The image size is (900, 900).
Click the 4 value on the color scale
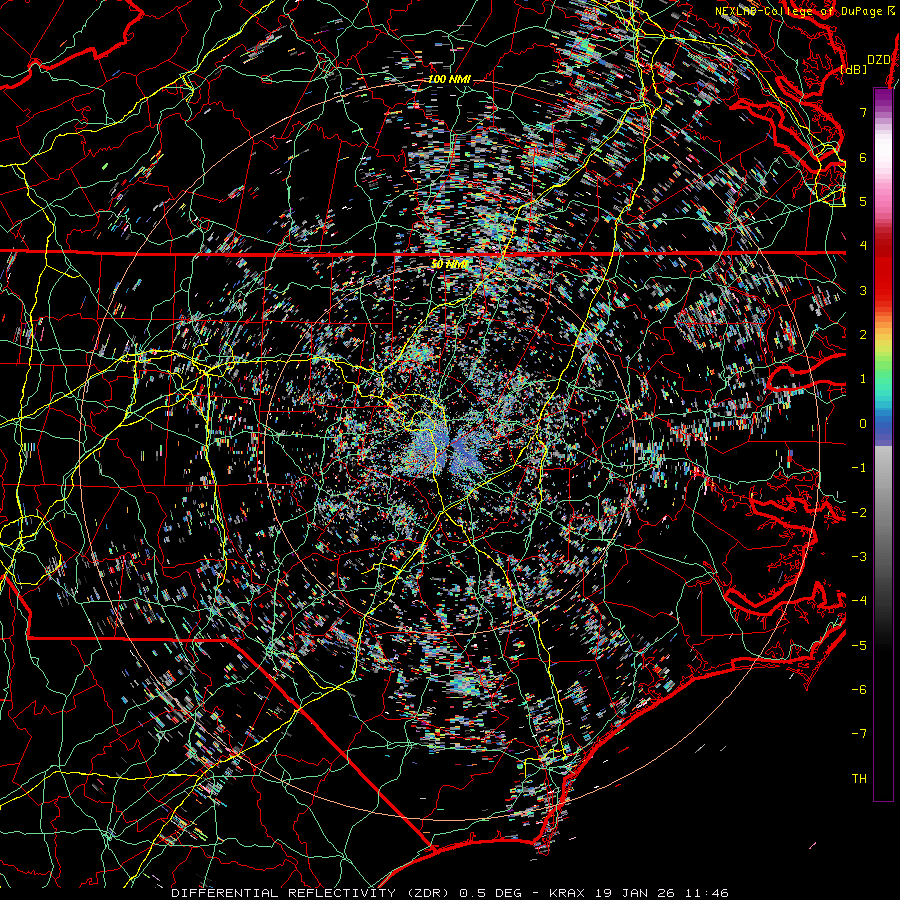863,246
